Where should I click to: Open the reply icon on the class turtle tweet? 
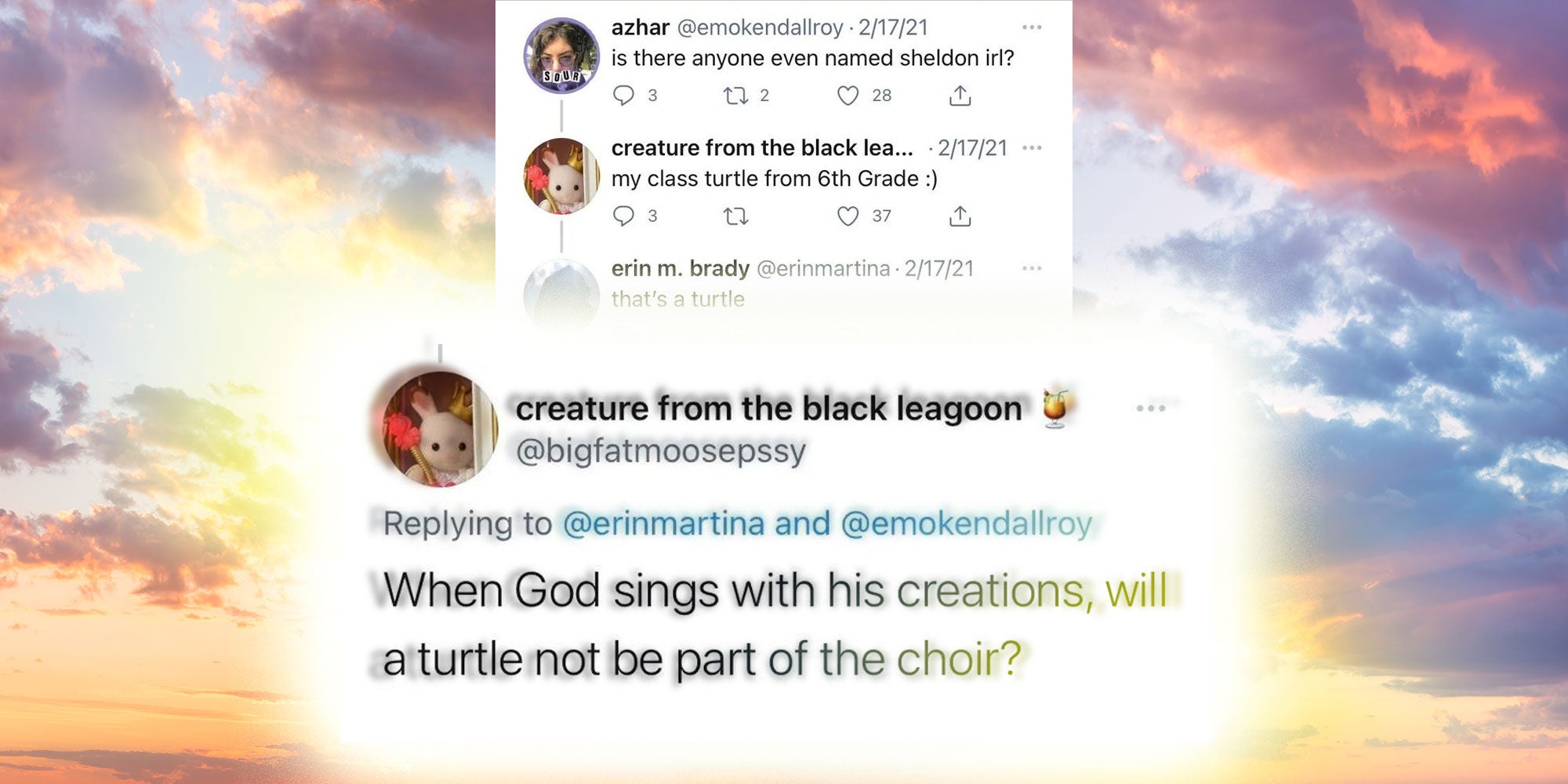[625, 217]
